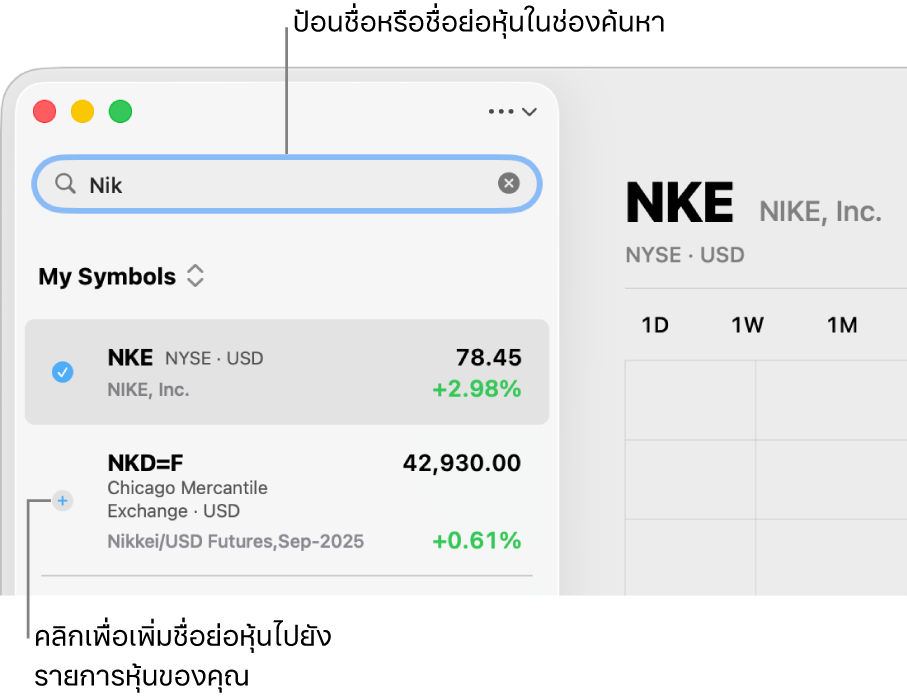The width and height of the screenshot is (907, 697).
Task: Select the 1D chart range tab
Action: [x=655, y=325]
